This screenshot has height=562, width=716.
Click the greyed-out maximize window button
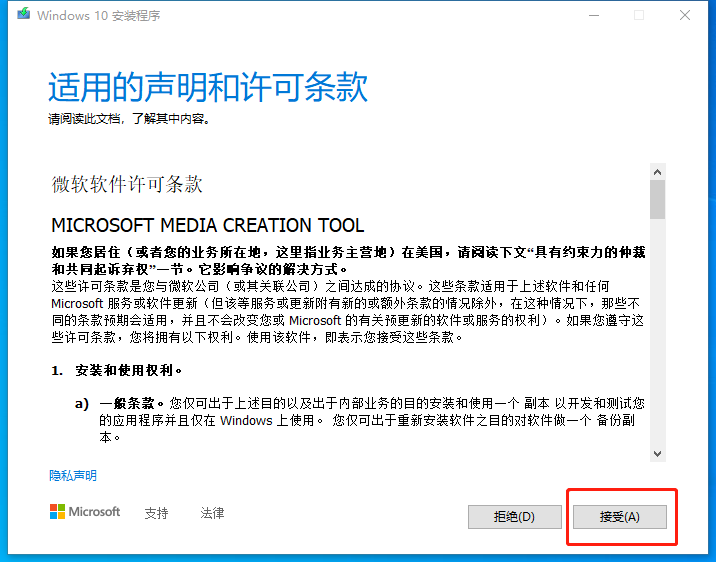coord(639,15)
